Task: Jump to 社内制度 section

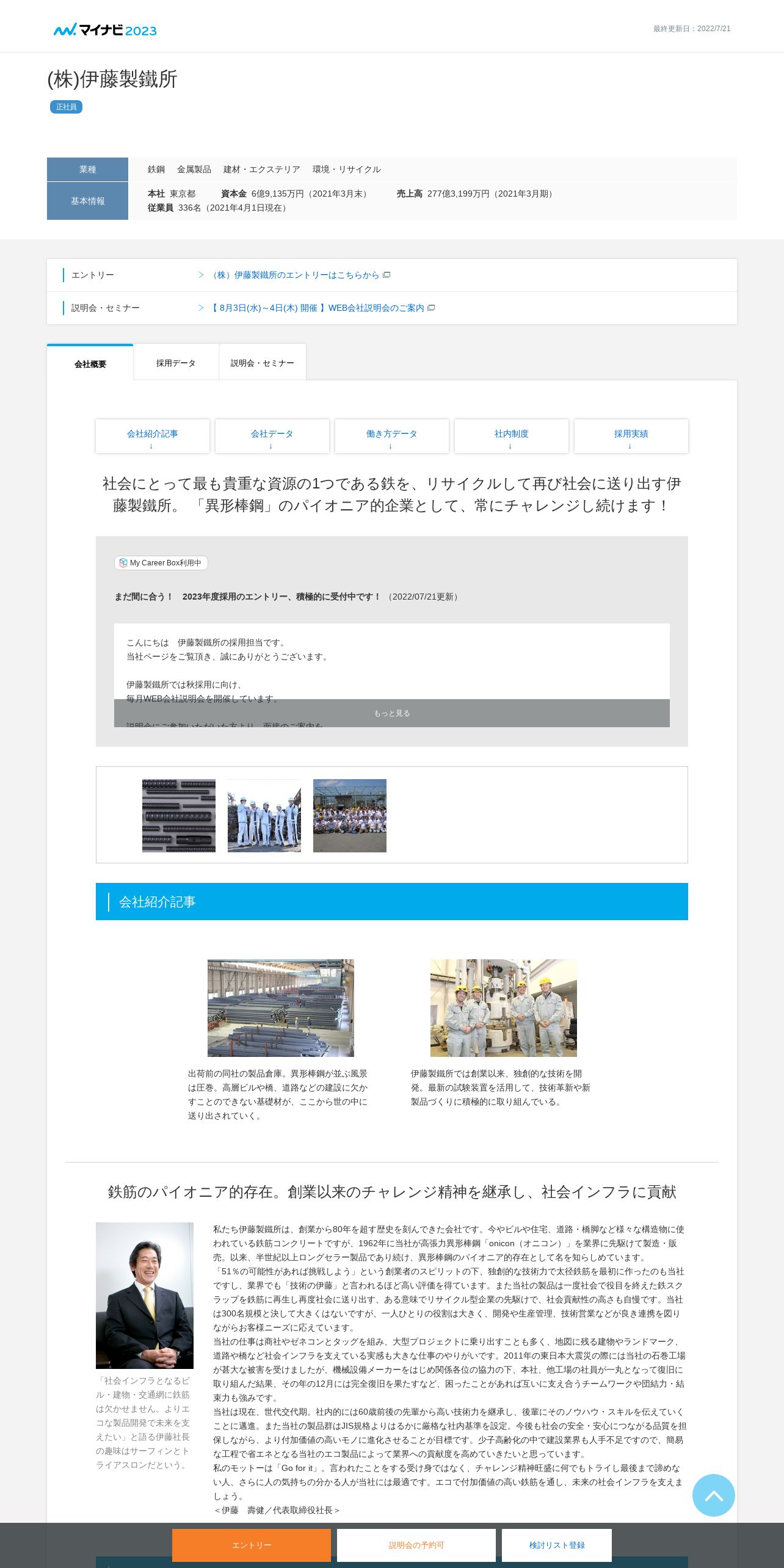Action: [x=512, y=437]
